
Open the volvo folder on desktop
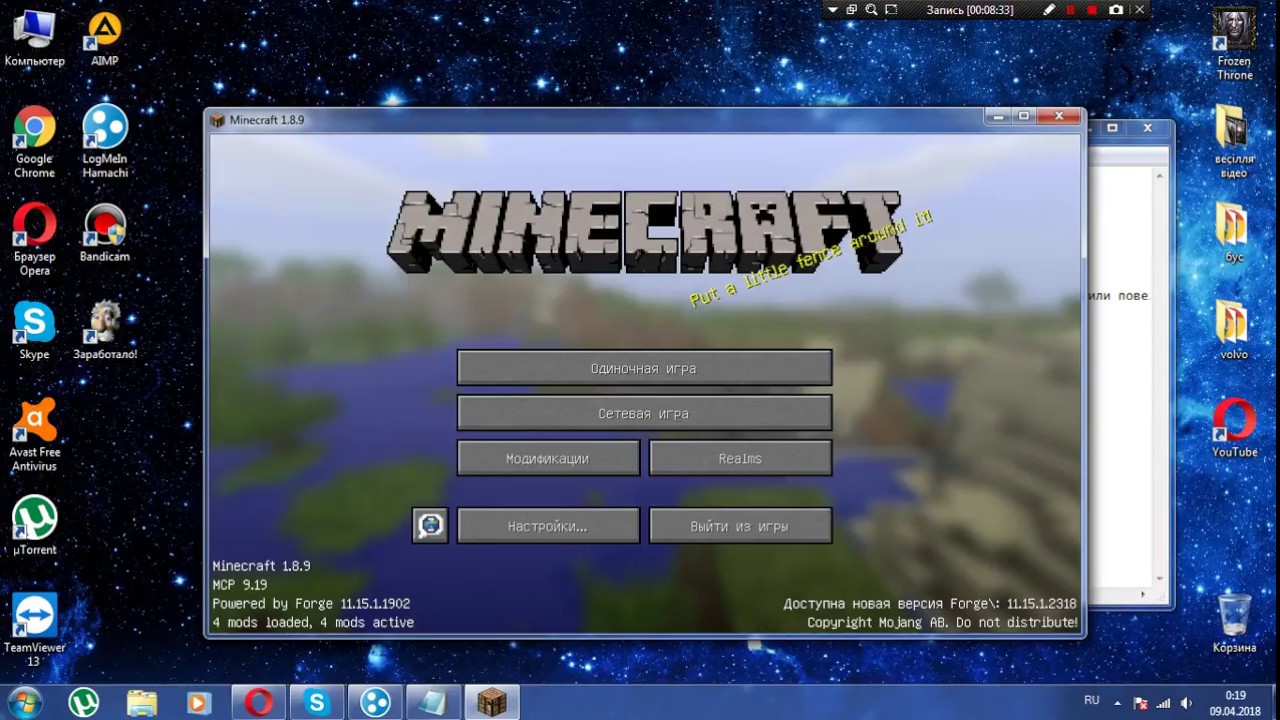(x=1234, y=331)
